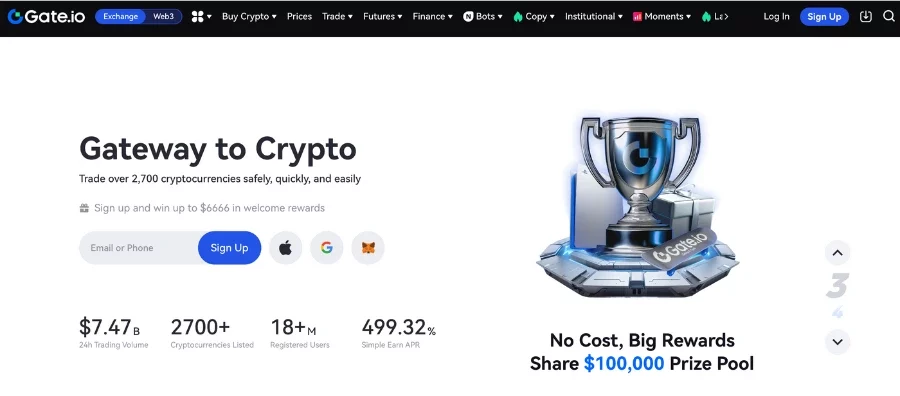Switch to the Web3 toggle option

point(164,17)
